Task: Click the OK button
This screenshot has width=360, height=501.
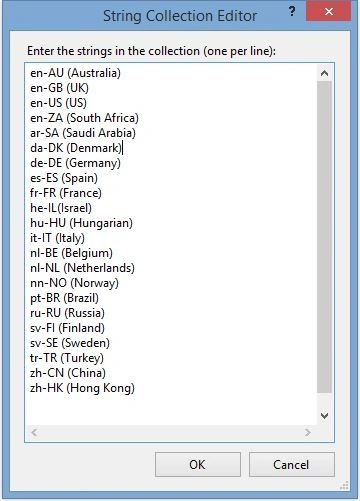Action: click(x=198, y=464)
